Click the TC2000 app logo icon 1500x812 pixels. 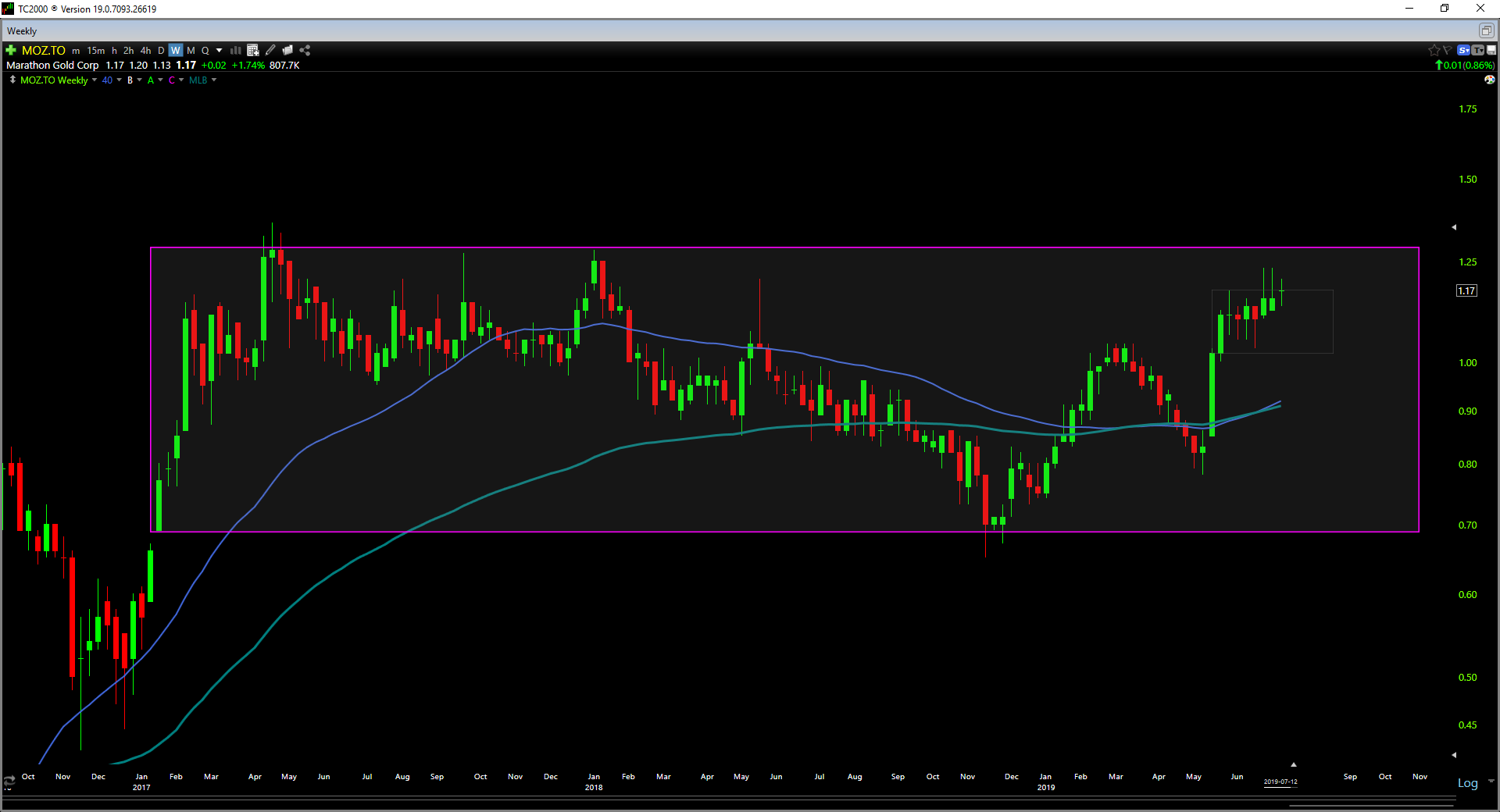point(8,9)
